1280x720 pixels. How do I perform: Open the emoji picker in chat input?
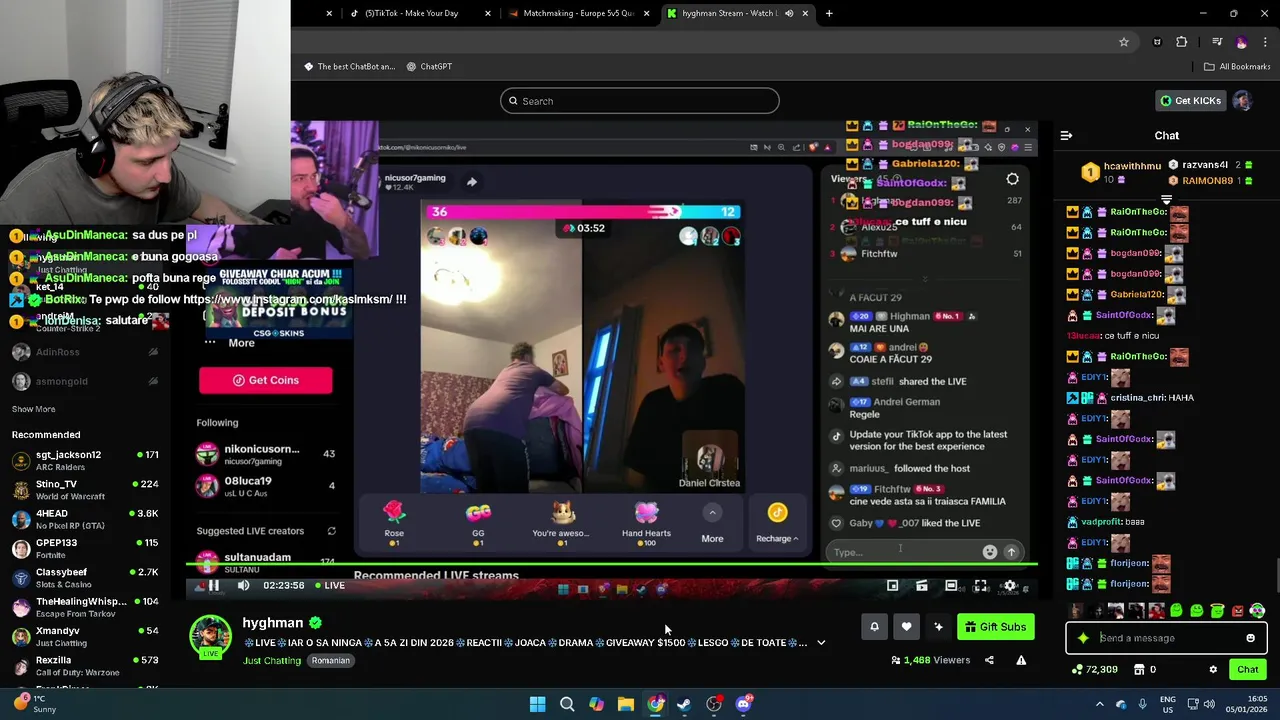(1250, 638)
